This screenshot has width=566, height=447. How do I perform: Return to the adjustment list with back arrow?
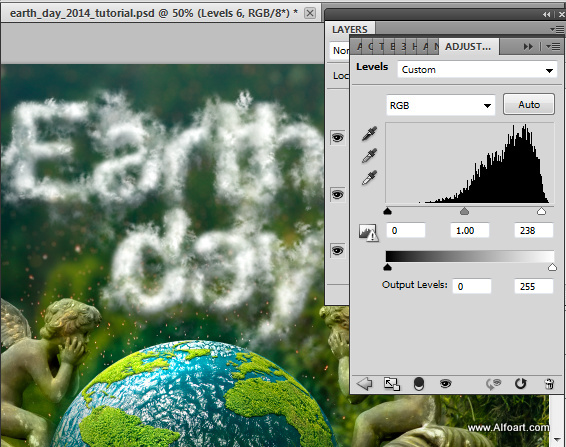click(364, 383)
